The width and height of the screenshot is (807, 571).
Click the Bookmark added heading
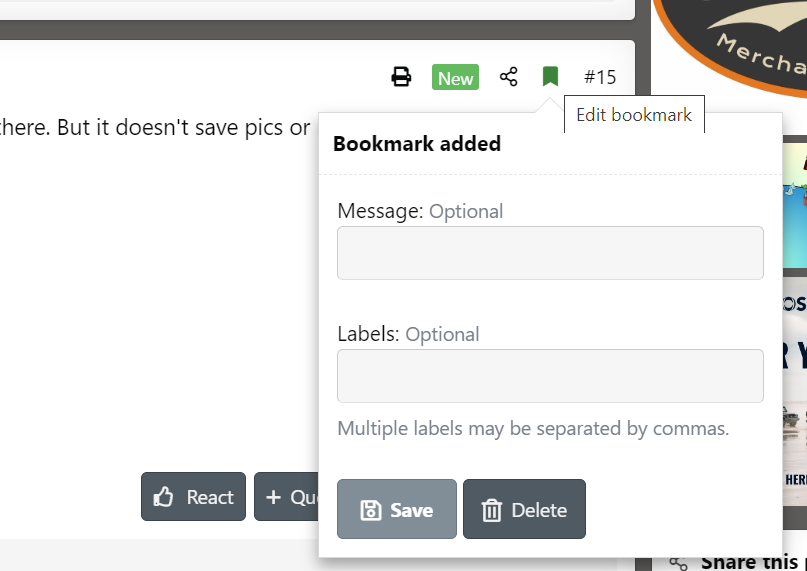[417, 144]
